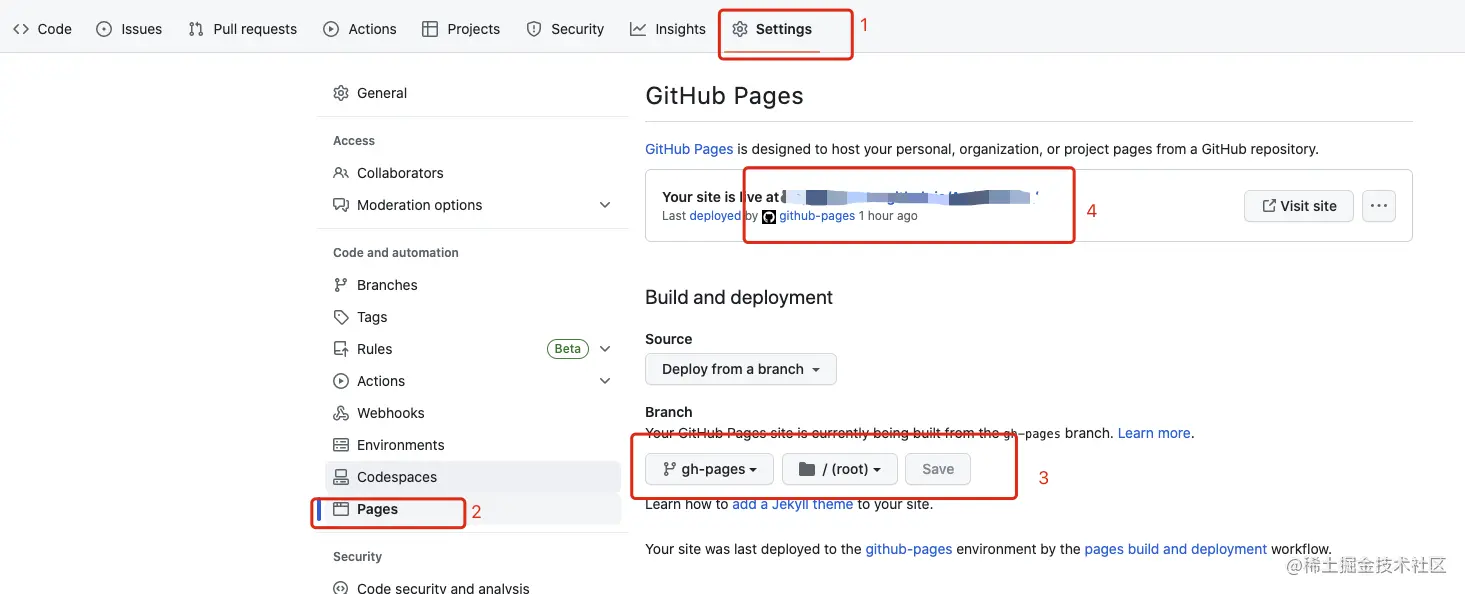
Task: Click the Code brackets icon
Action: [21, 29]
